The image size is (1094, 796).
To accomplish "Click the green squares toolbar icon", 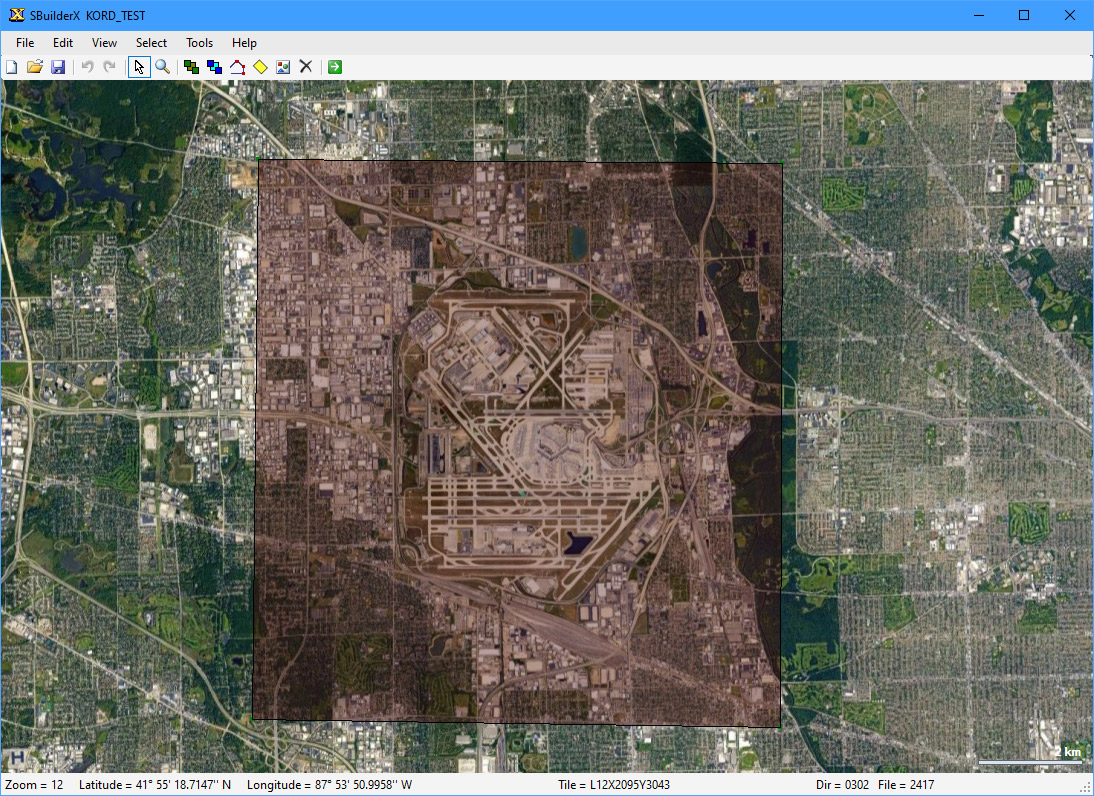I will 191,67.
